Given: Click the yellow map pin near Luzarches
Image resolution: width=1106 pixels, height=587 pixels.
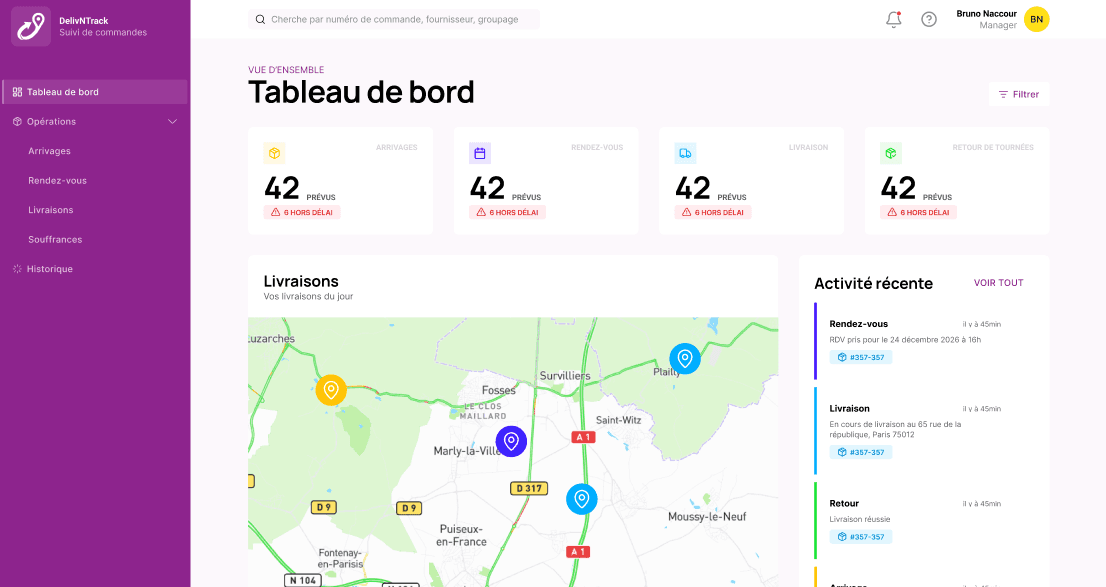Looking at the screenshot, I should click(x=331, y=389).
